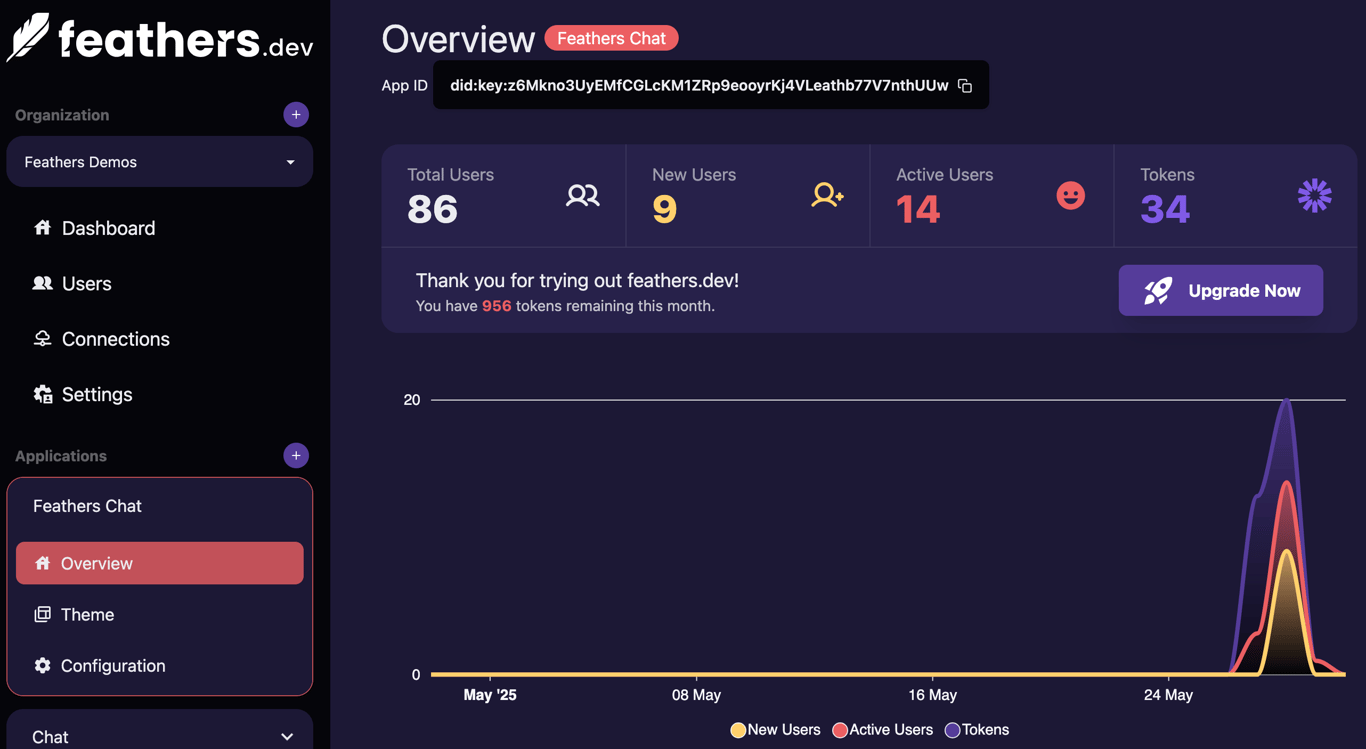This screenshot has height=749, width=1366.
Task: Click the Organization section label
Action: click(x=62, y=115)
